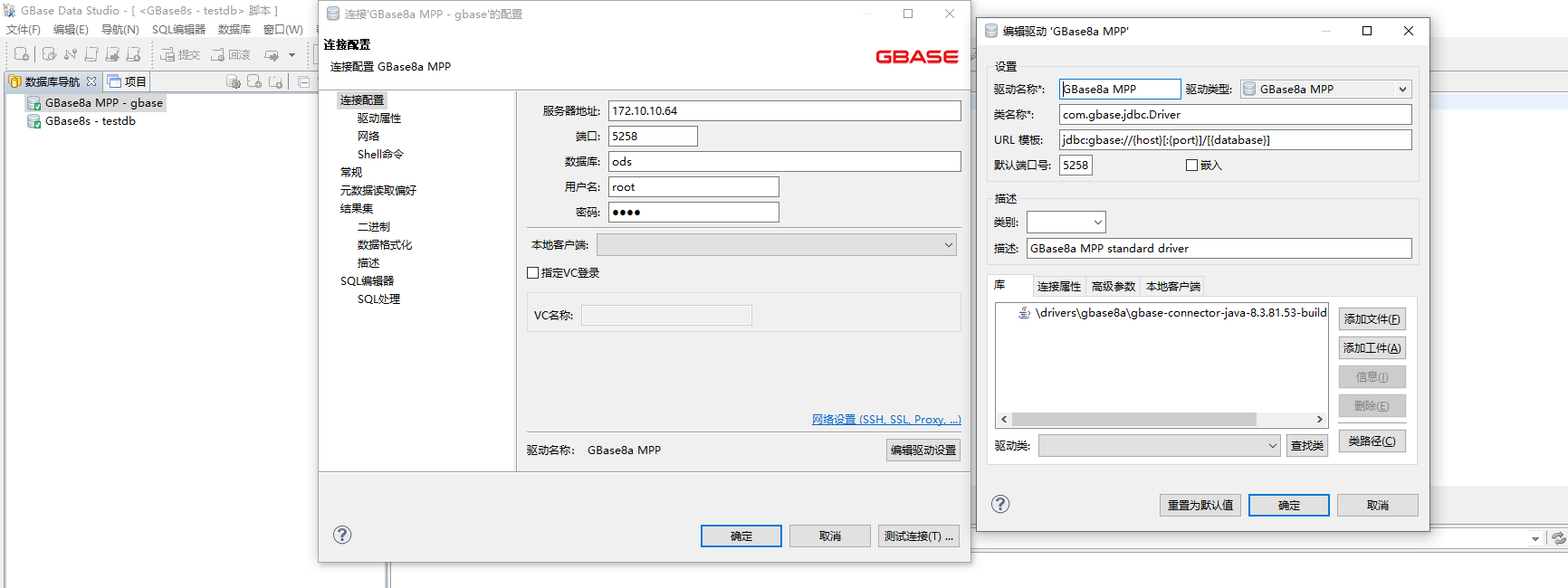Click the 数据库 field showing ods
1568x588 pixels.
(784, 162)
